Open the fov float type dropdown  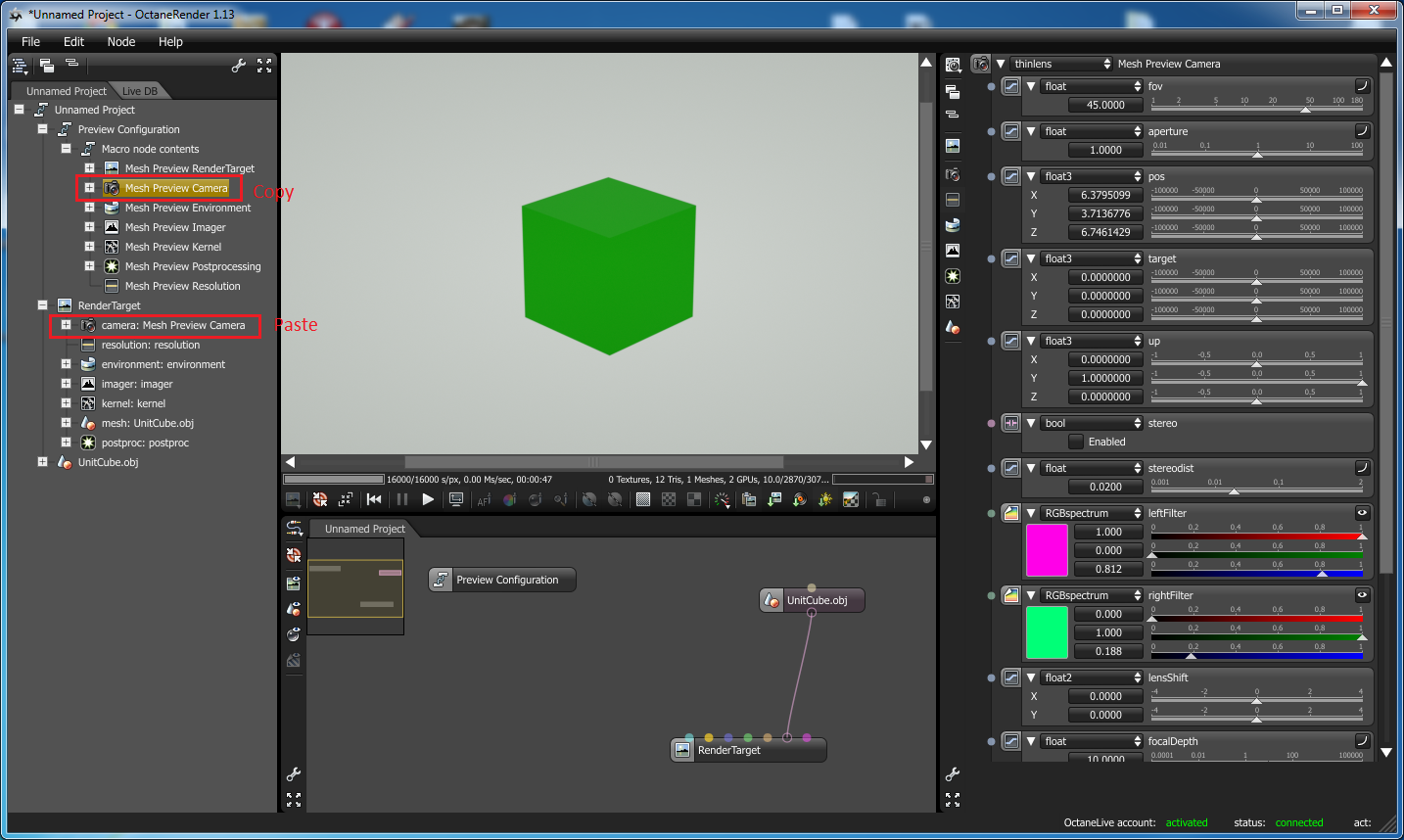pos(1092,86)
